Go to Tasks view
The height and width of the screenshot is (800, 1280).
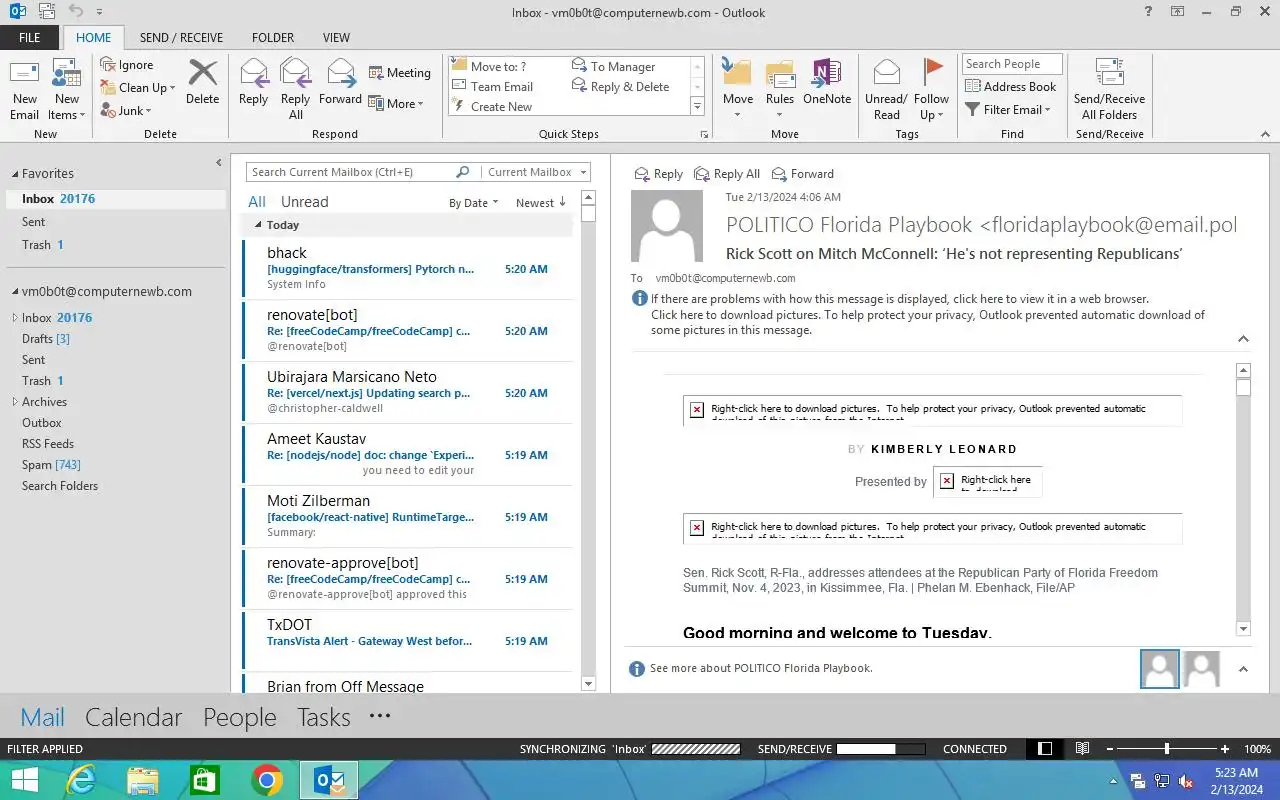[x=324, y=717]
